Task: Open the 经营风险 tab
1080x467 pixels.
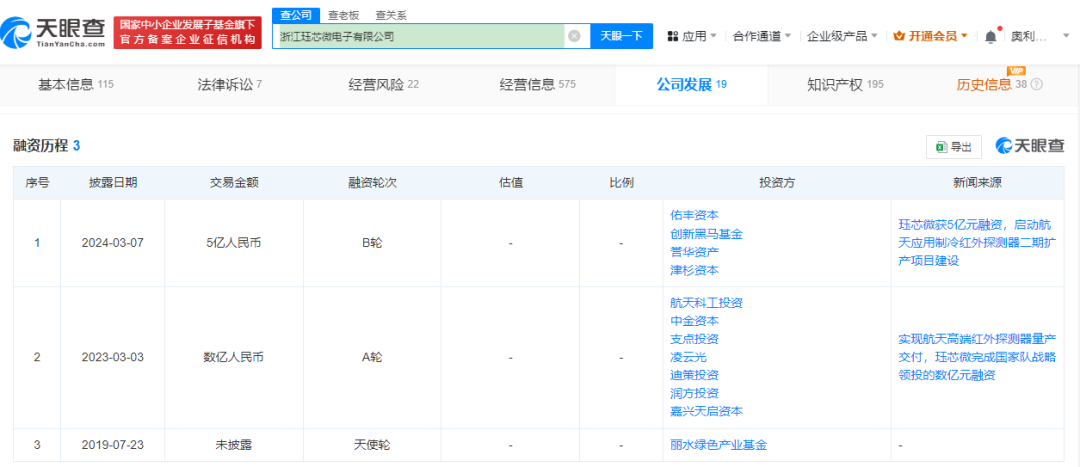Action: tap(383, 85)
